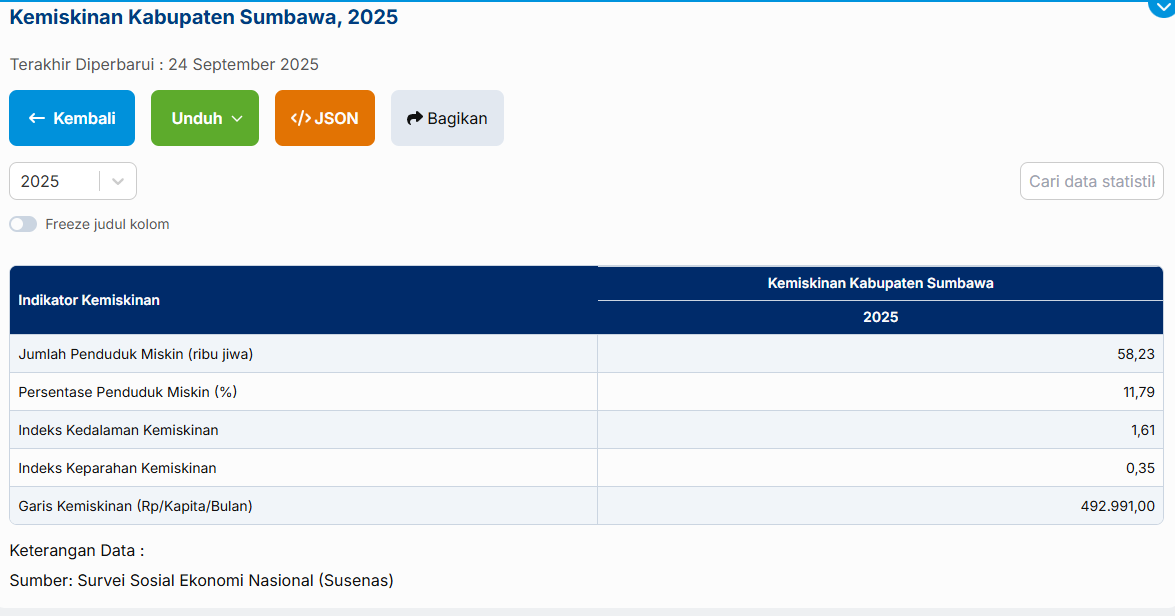Toggle the Freeze judul kolom switch
Screen dimensions: 1175x616
[x=23, y=224]
